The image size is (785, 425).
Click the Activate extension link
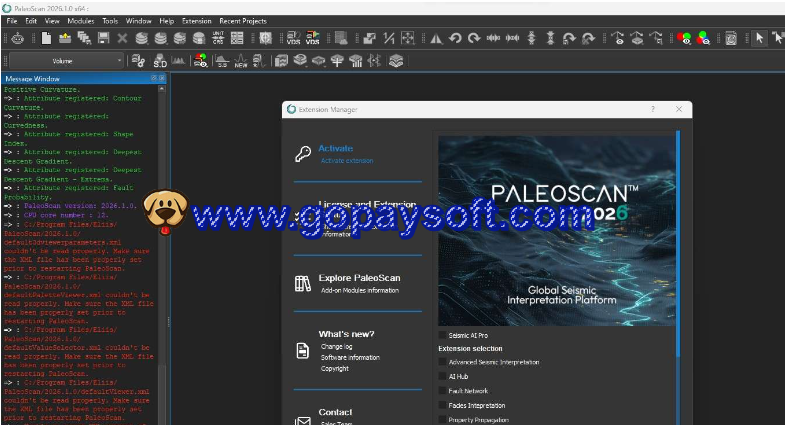coord(346,160)
